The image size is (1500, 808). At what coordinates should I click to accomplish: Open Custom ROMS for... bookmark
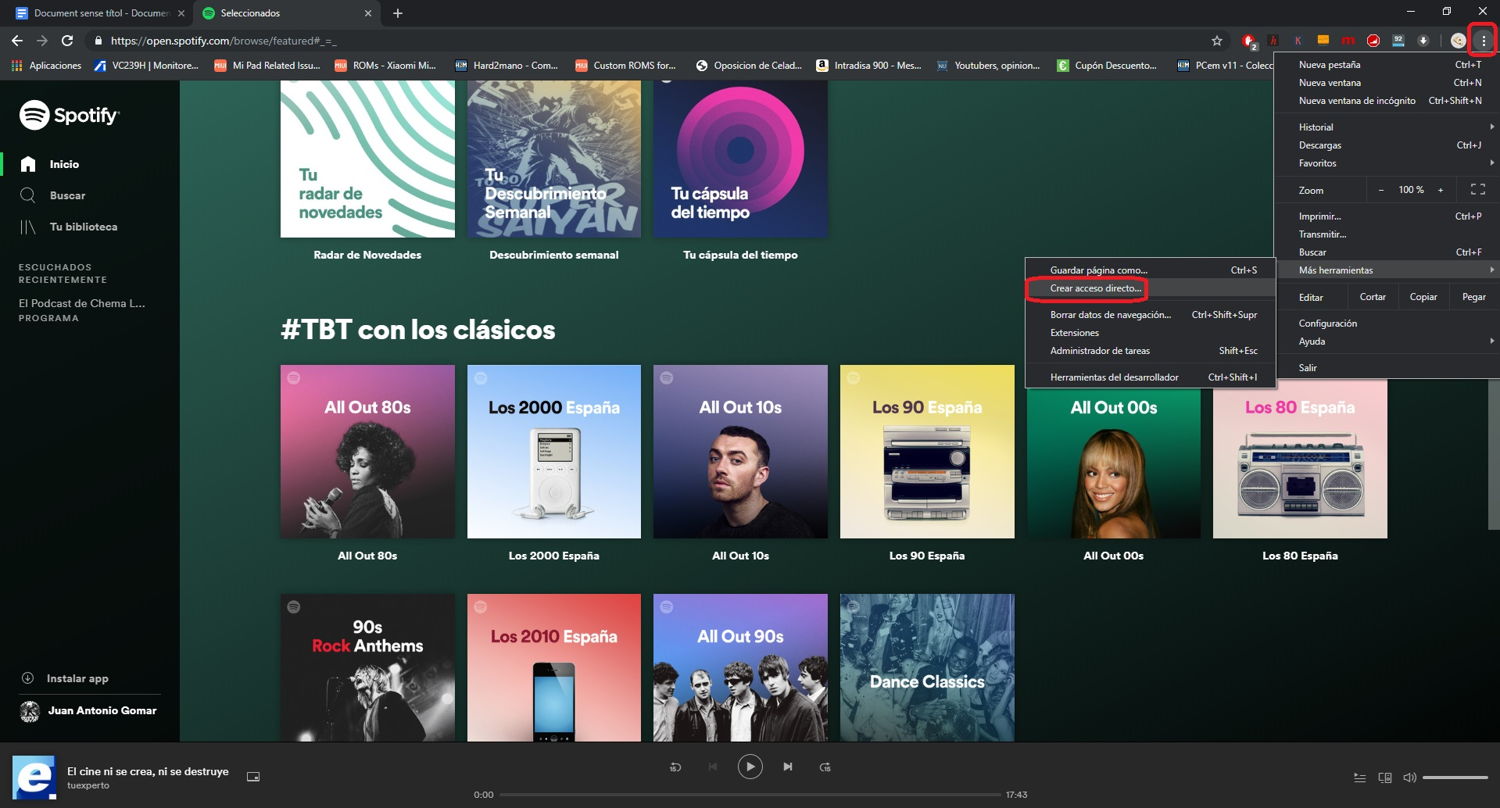pos(626,66)
